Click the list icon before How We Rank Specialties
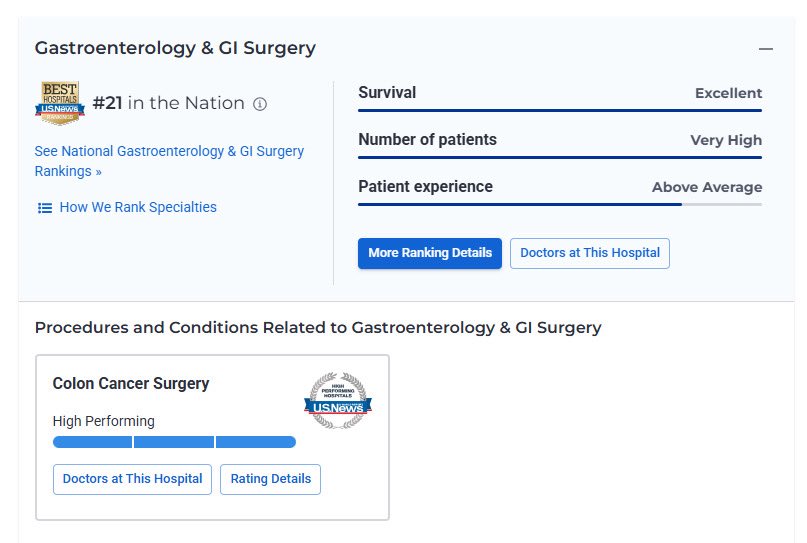The height and width of the screenshot is (543, 807). coord(45,208)
